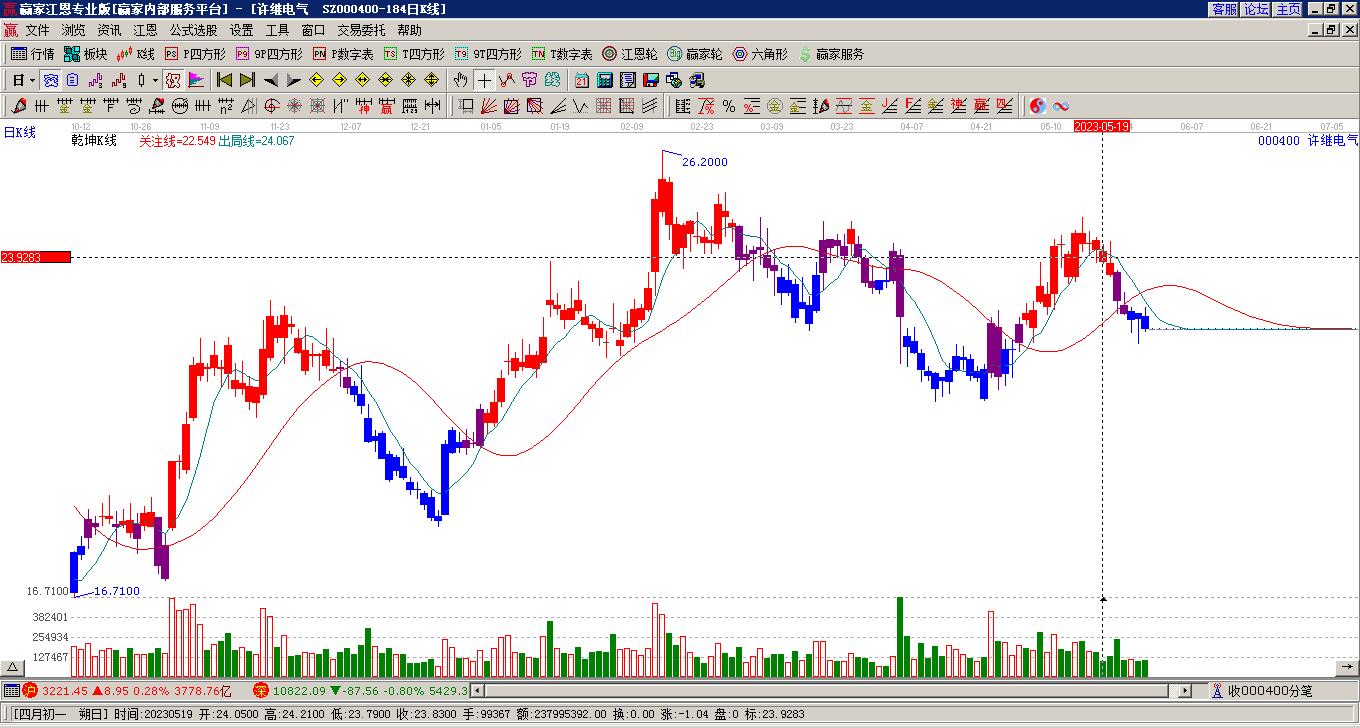Toggle the highlighted 乾坤K线 indicator button
Image resolution: width=1360 pixels, height=728 pixels.
[173, 80]
